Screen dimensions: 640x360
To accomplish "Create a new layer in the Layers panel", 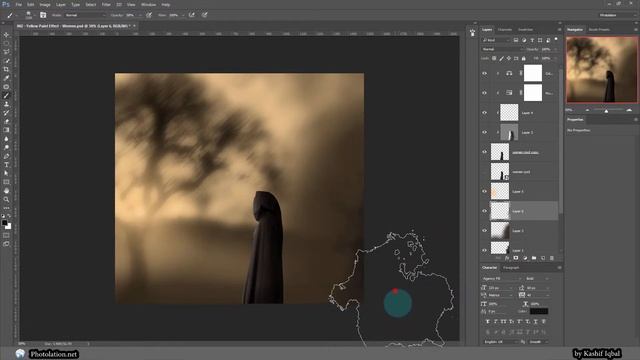I will (543, 258).
